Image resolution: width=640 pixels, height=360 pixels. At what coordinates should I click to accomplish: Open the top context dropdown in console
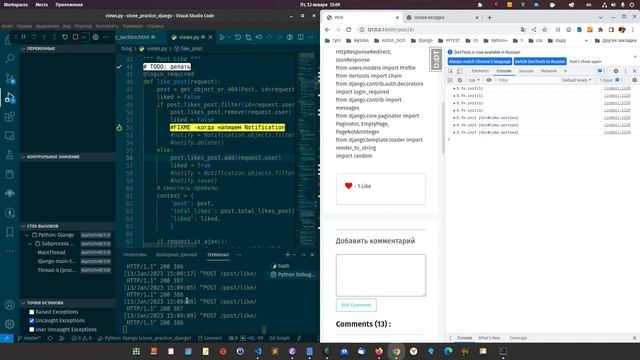[x=473, y=80]
